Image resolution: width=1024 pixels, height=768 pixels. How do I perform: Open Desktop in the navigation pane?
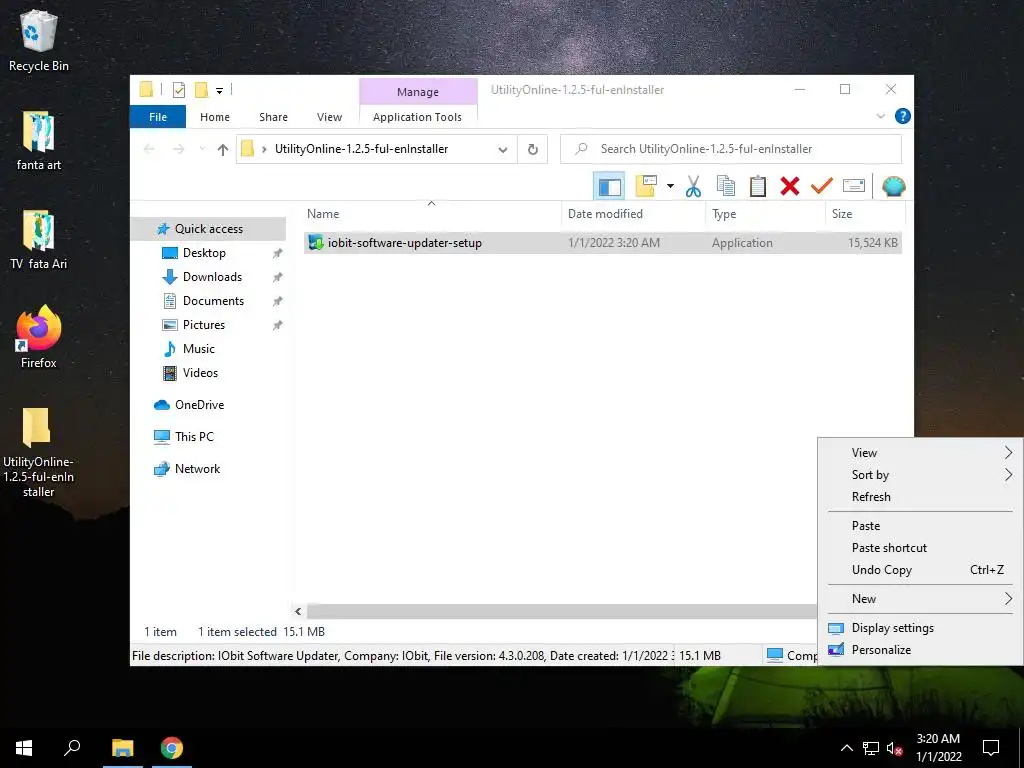coord(204,253)
